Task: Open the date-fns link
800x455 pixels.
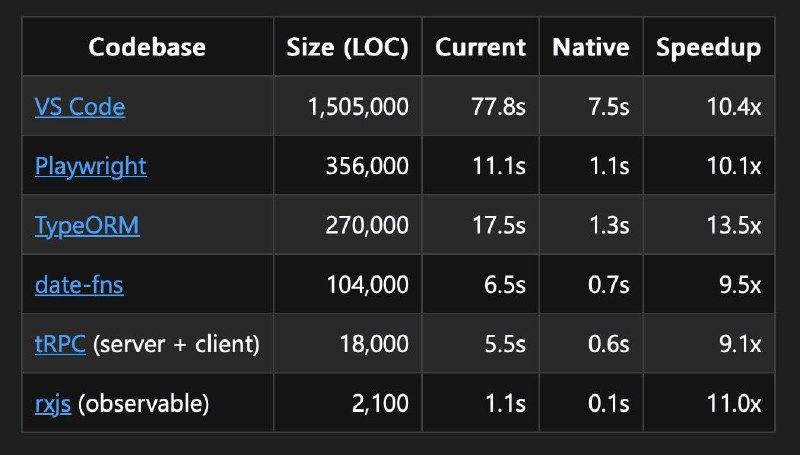Action: pos(79,285)
